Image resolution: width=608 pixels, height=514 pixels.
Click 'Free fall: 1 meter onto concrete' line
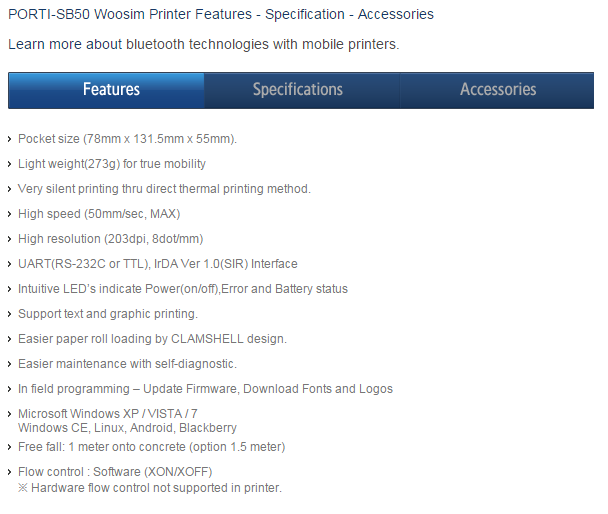[152, 447]
